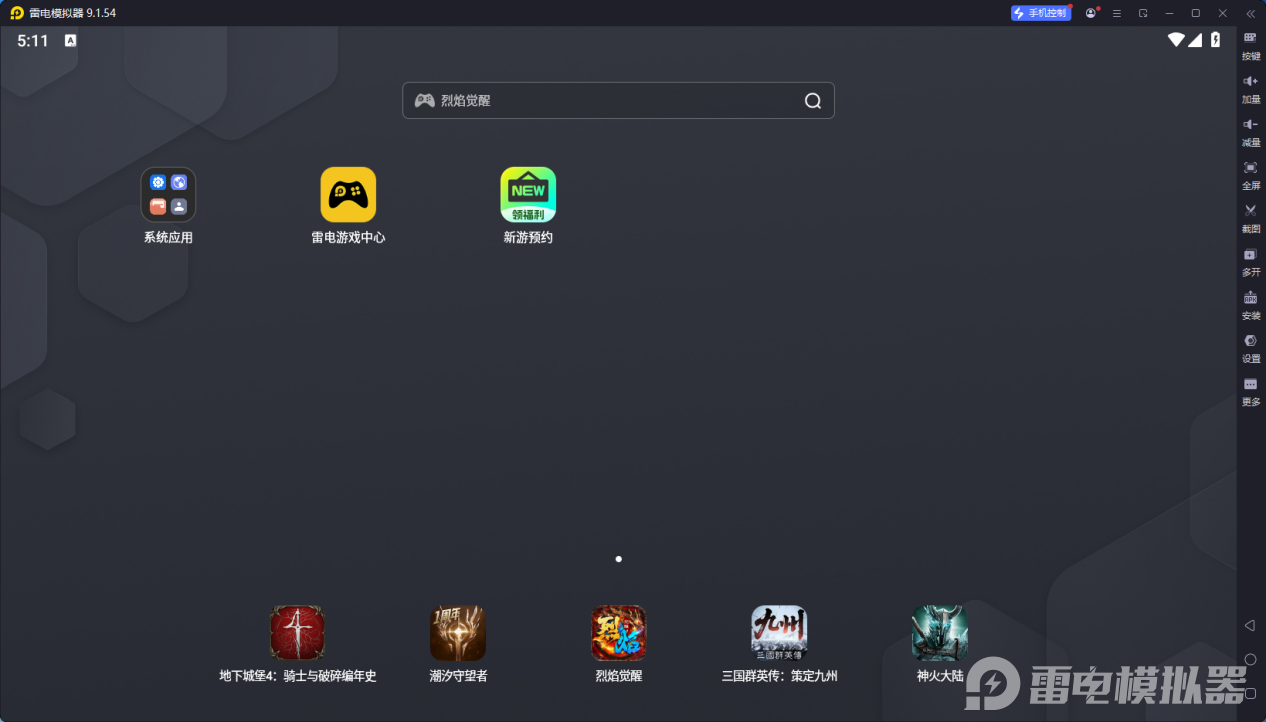The width and height of the screenshot is (1266, 722).
Task: Maximize the emulator window
Action: click(1195, 13)
